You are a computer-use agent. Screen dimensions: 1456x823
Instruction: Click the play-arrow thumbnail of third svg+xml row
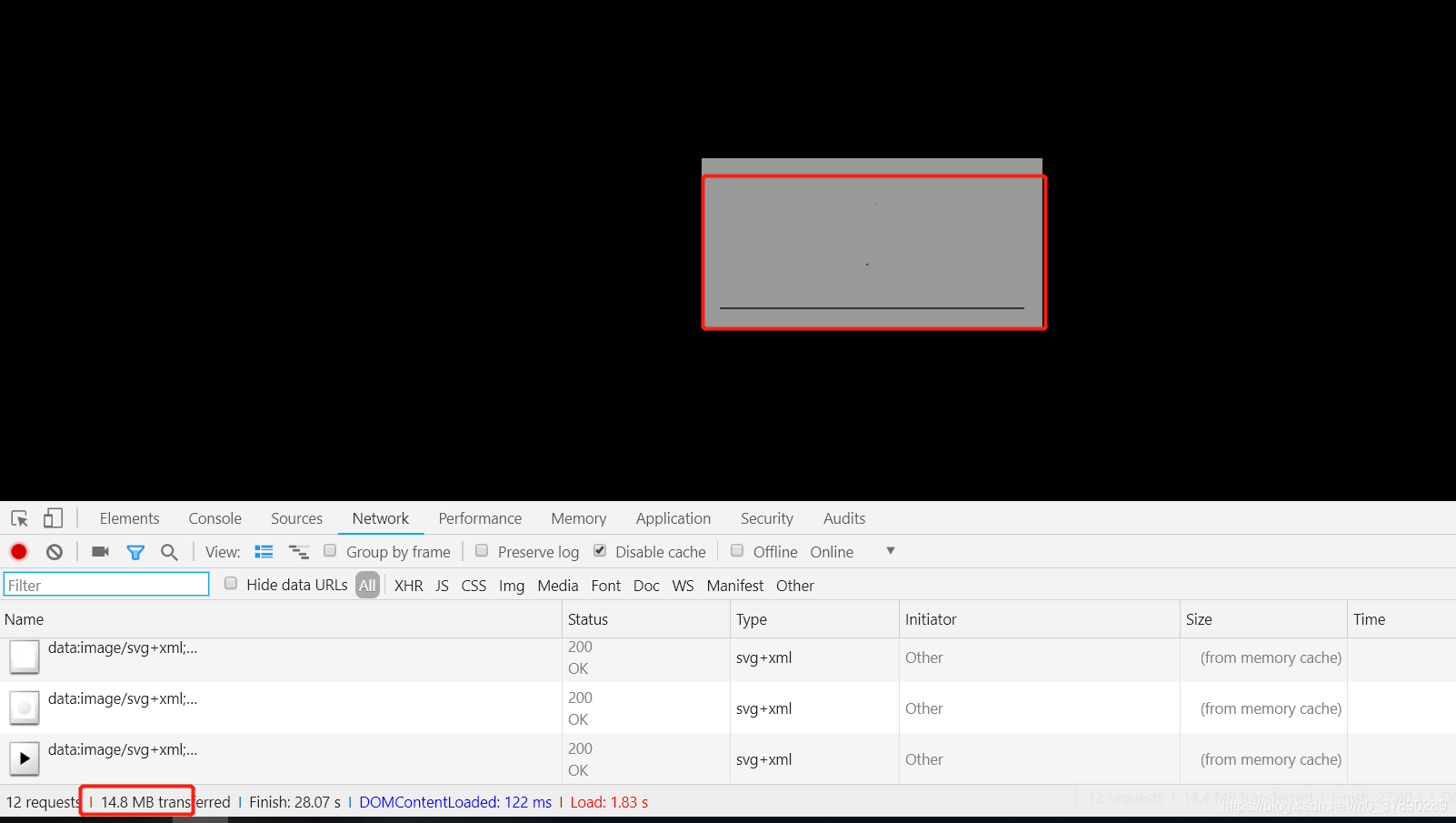[x=25, y=758]
